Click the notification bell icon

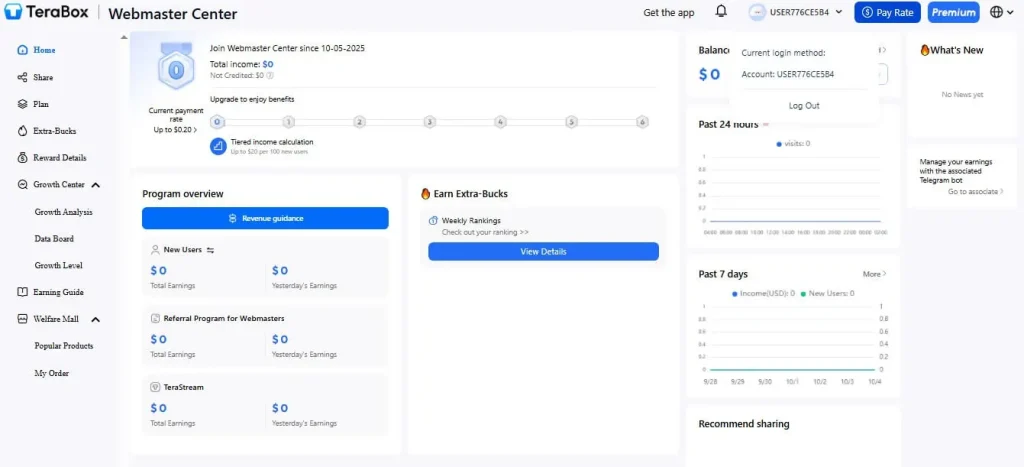721,12
